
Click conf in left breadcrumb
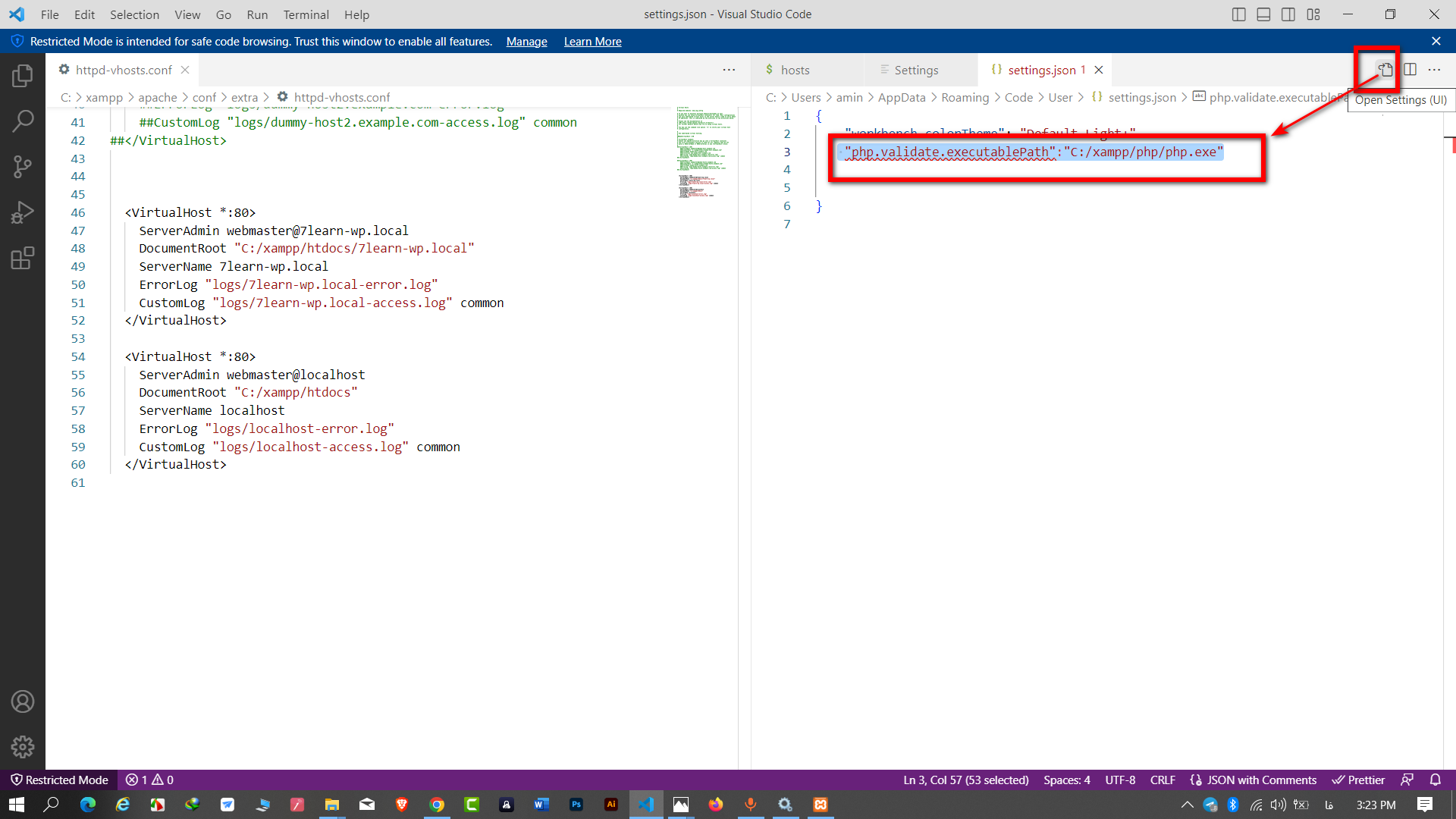pos(204,97)
